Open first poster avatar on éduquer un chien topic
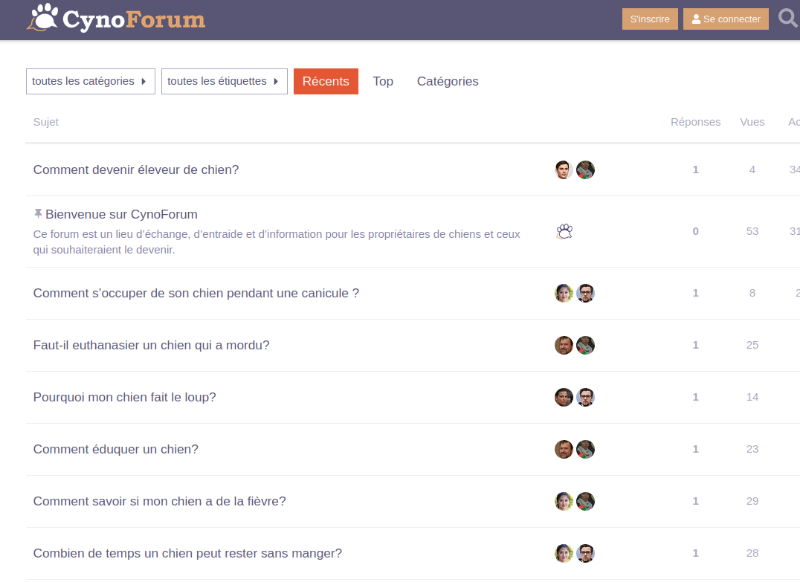This screenshot has width=800, height=582. point(564,449)
